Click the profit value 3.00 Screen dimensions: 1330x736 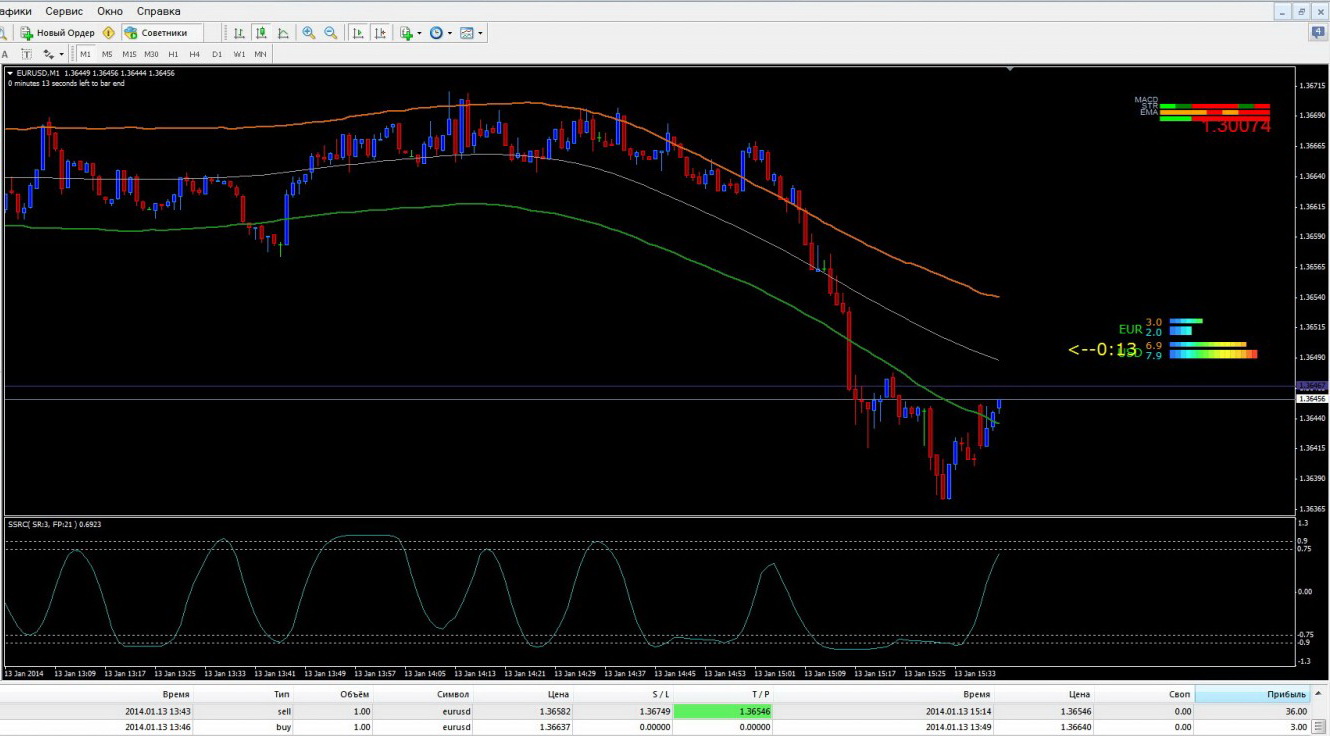1299,727
